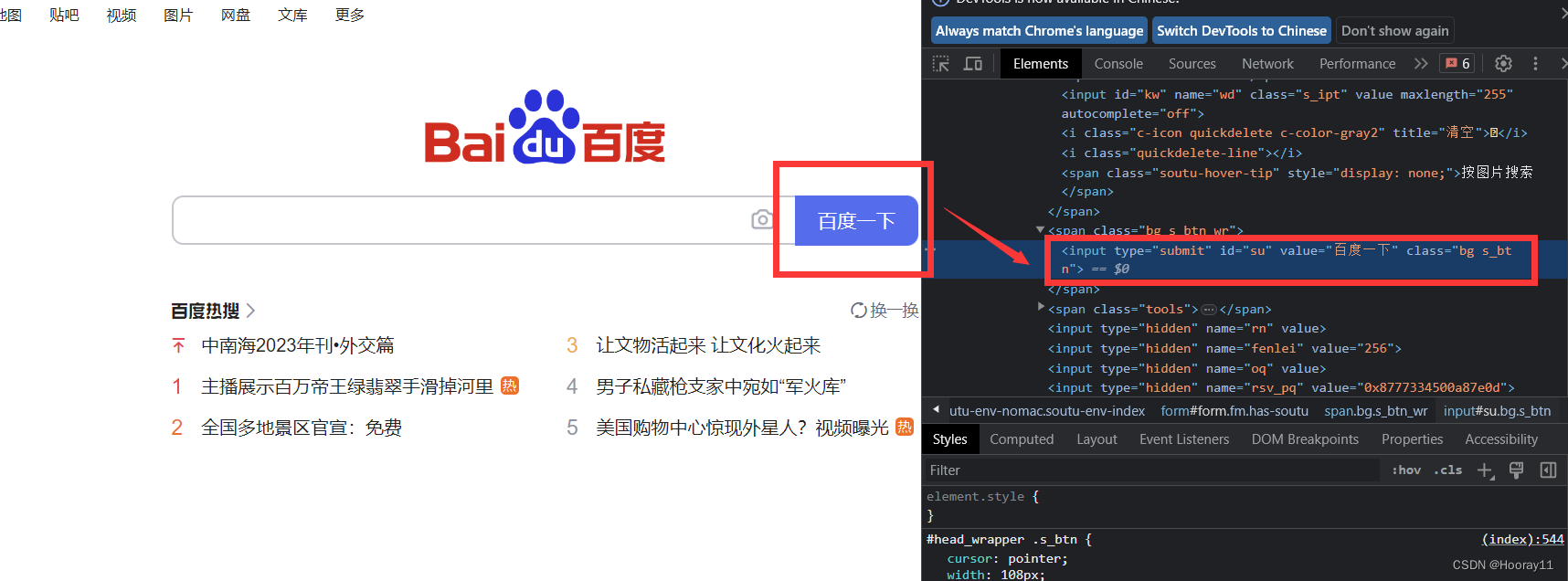
Task: Click the Baidu logo
Action: tap(545, 127)
